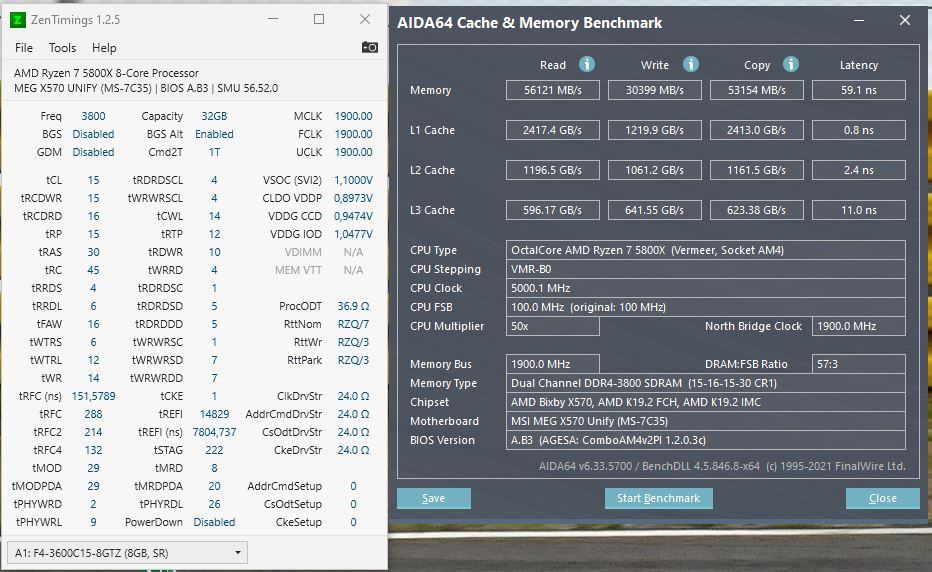
Task: Click the Copy info icon in AIDA64
Action: 791,64
